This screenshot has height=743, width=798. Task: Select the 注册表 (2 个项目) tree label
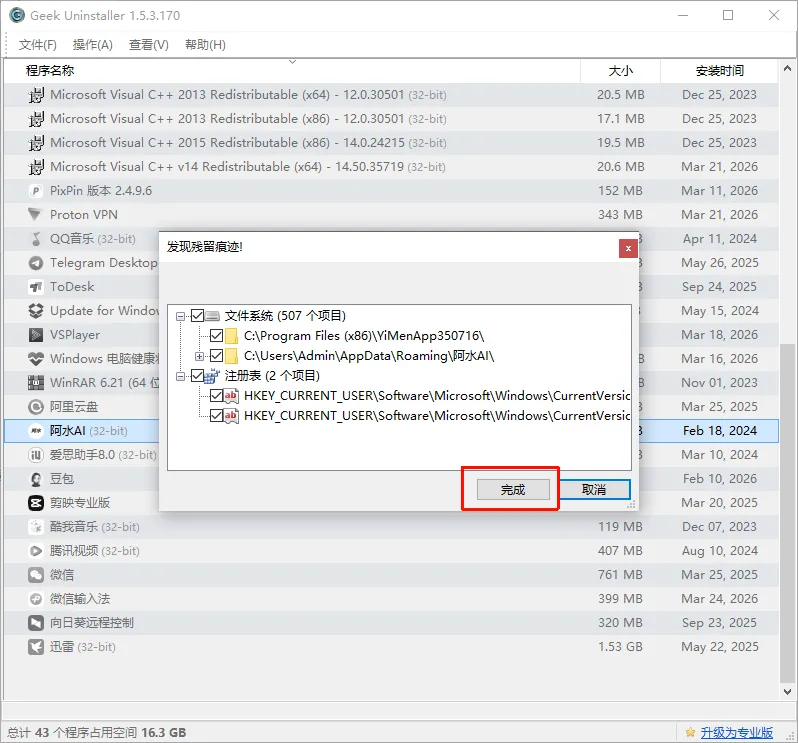coord(272,376)
